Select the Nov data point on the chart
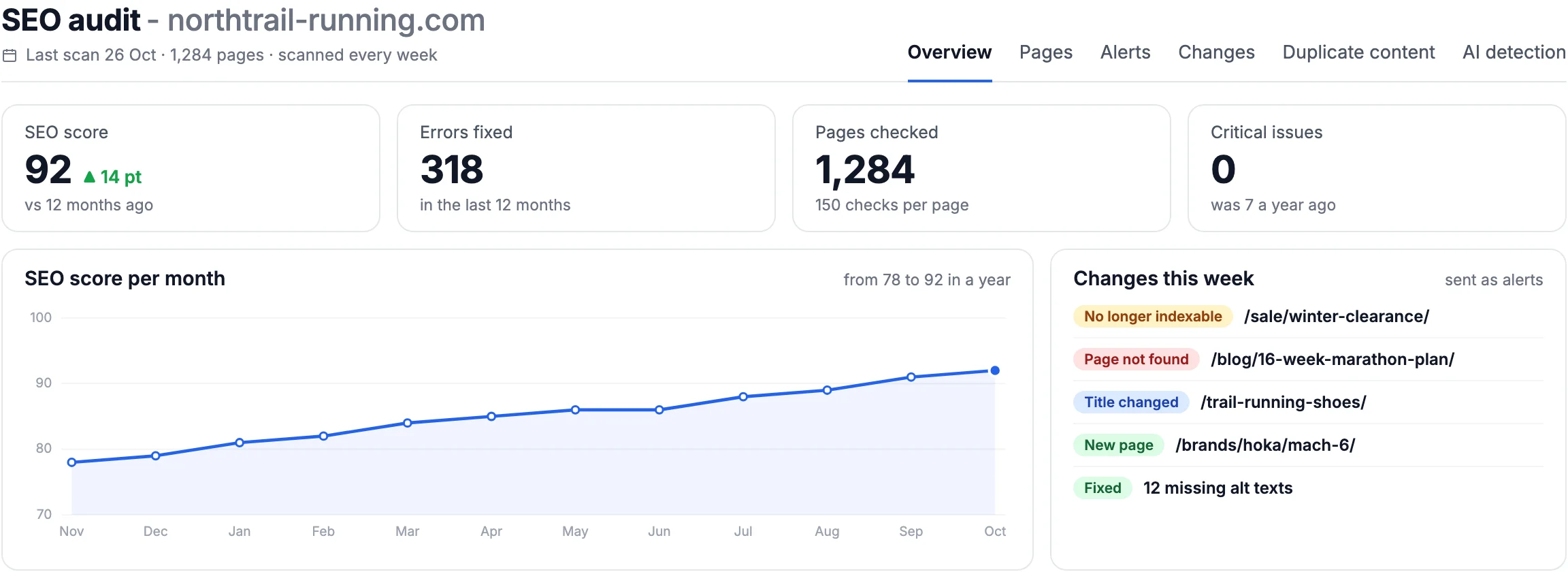1568x572 pixels. (71, 462)
